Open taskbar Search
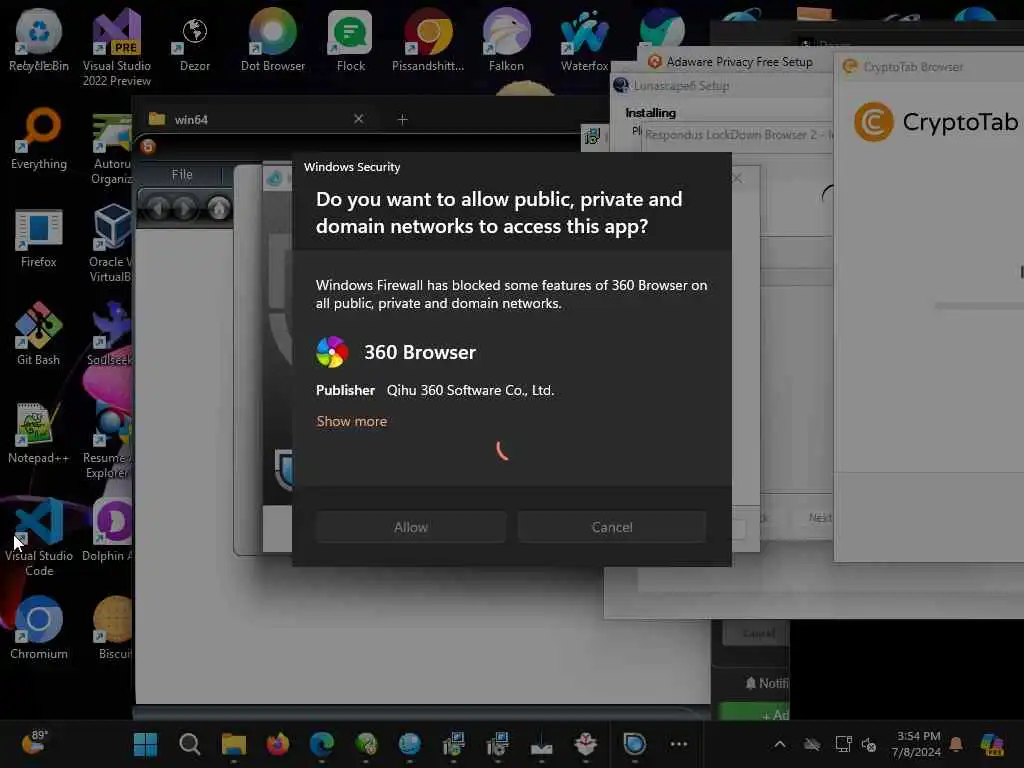Image resolution: width=1024 pixels, height=768 pixels. pos(189,744)
